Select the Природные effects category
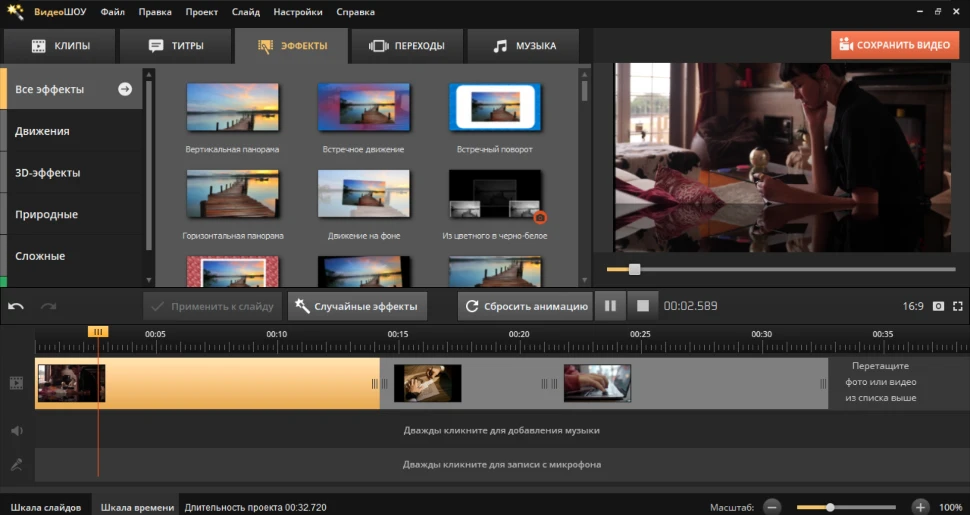The image size is (970, 515). (x=71, y=214)
